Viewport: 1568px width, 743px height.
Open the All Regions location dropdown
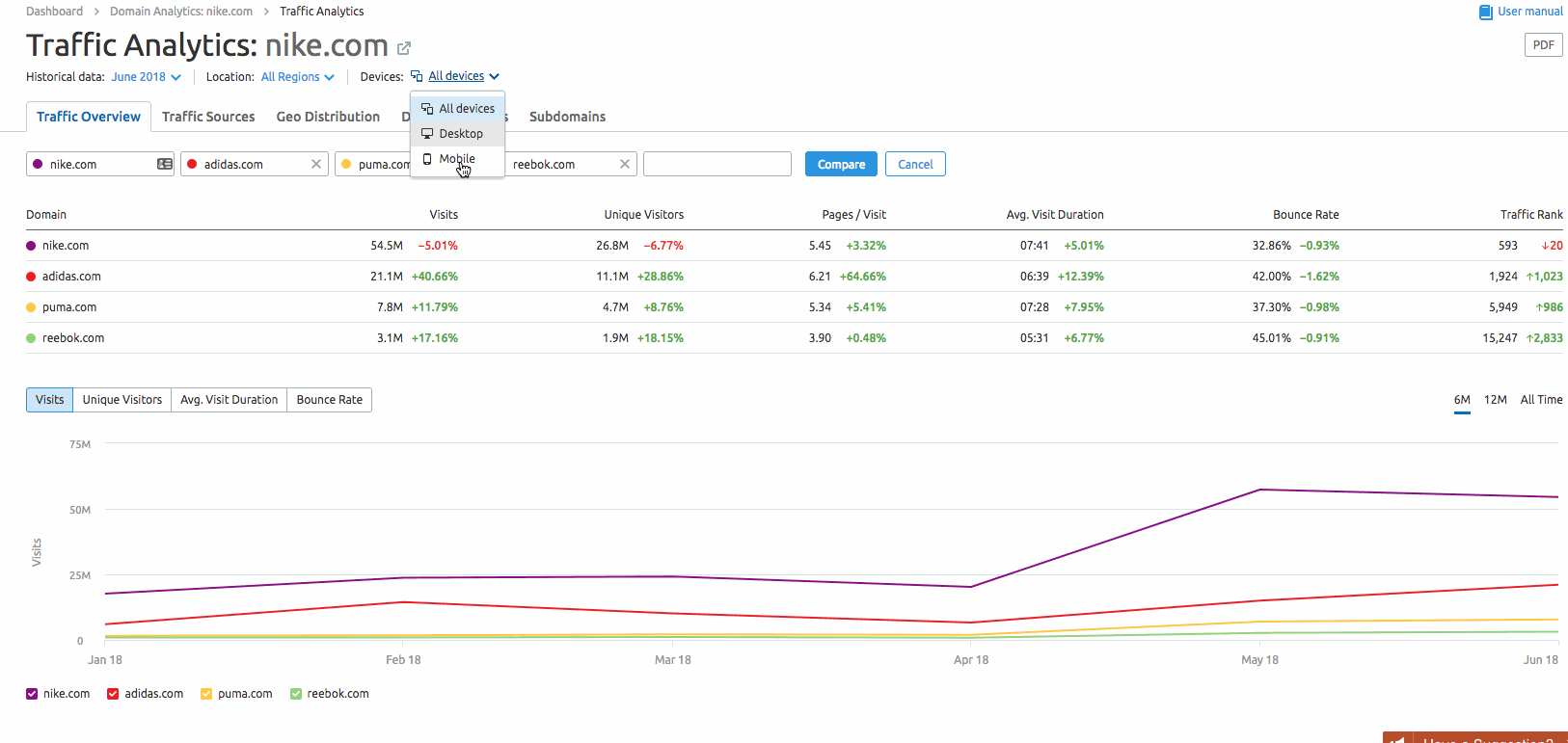[297, 77]
